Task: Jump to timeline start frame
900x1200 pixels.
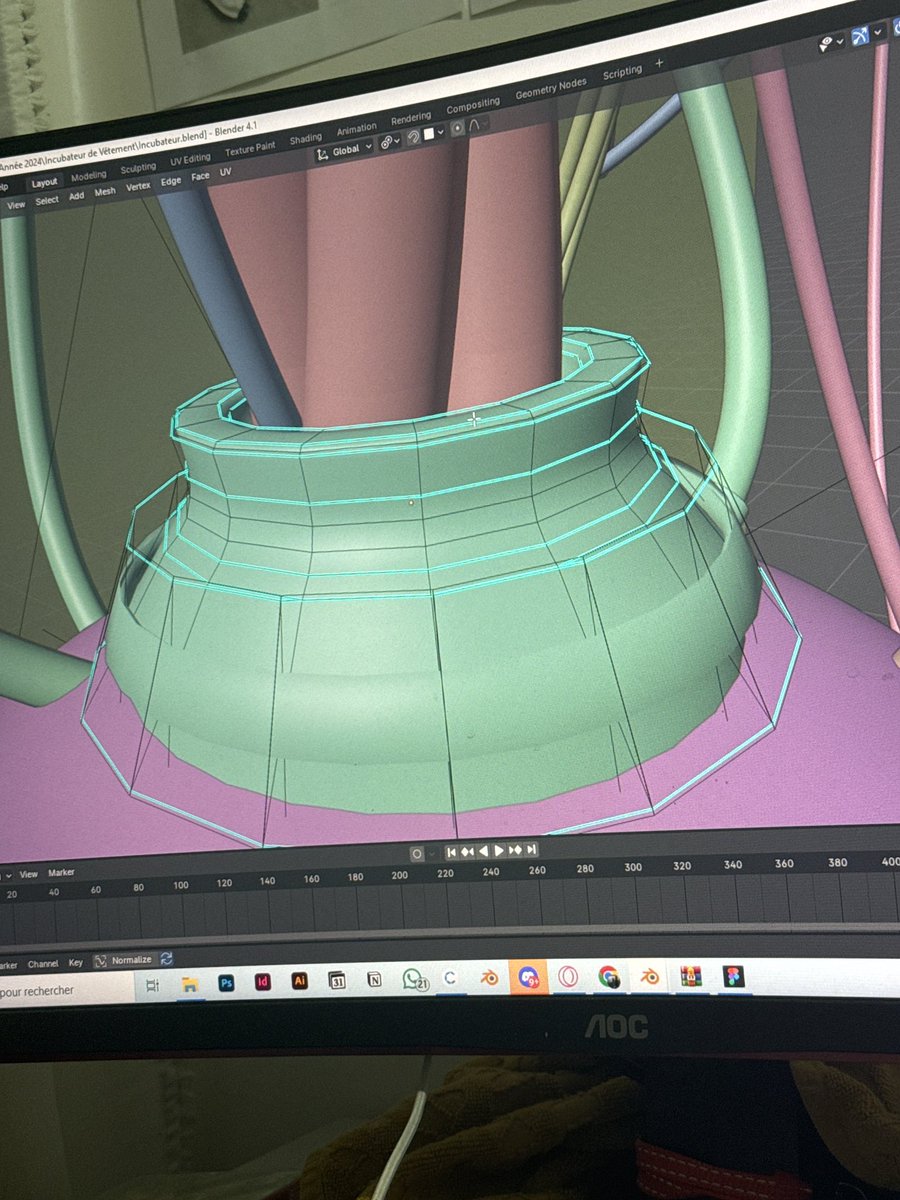Action: [x=451, y=852]
